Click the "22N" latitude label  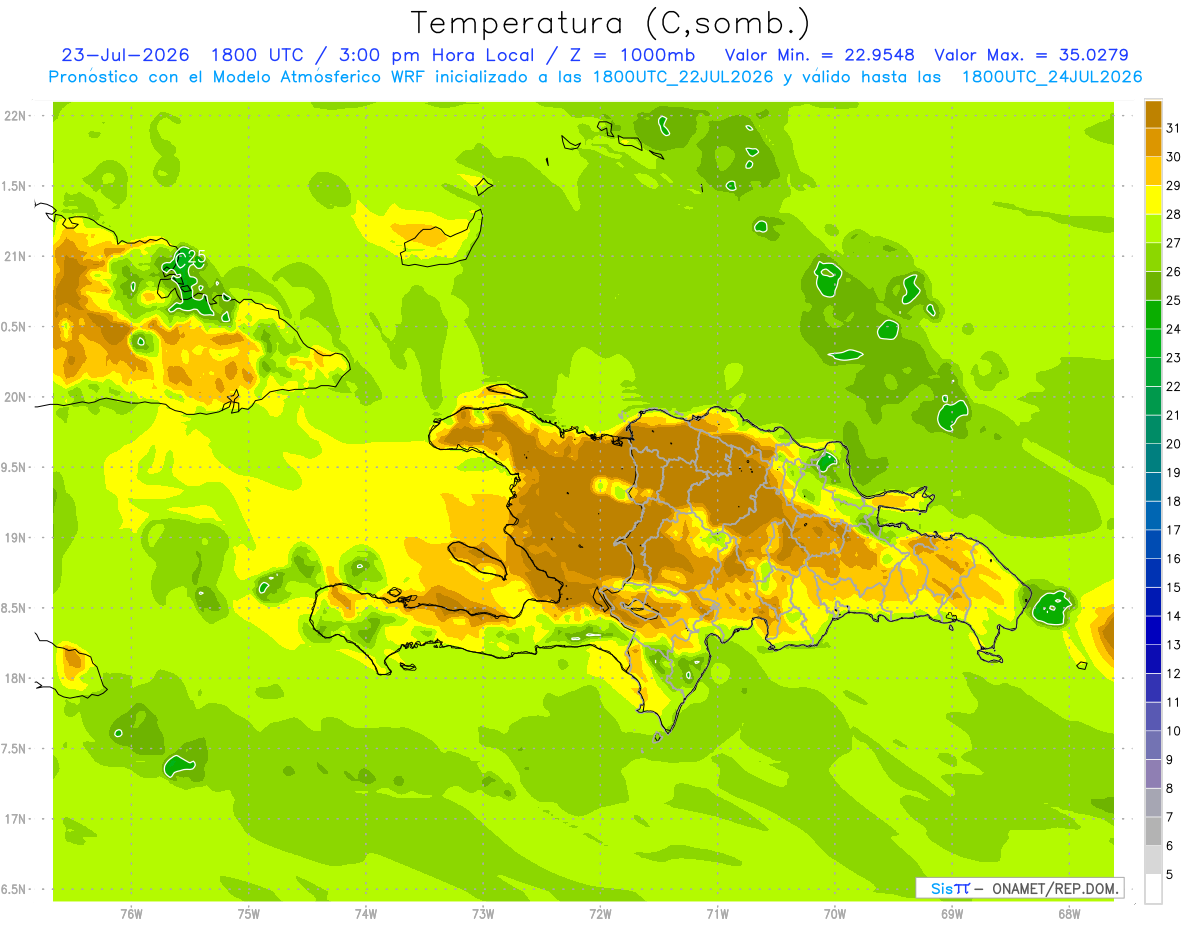(x=16, y=115)
